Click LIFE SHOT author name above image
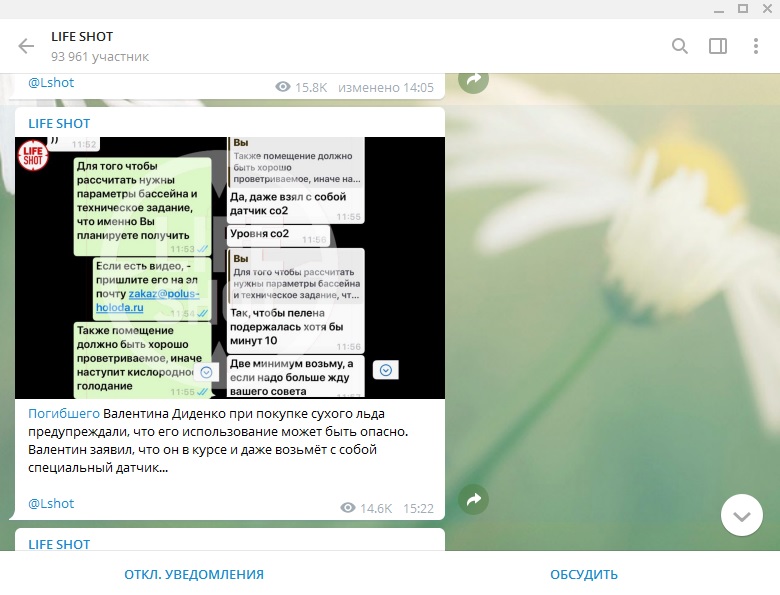The width and height of the screenshot is (780, 595). click(59, 123)
